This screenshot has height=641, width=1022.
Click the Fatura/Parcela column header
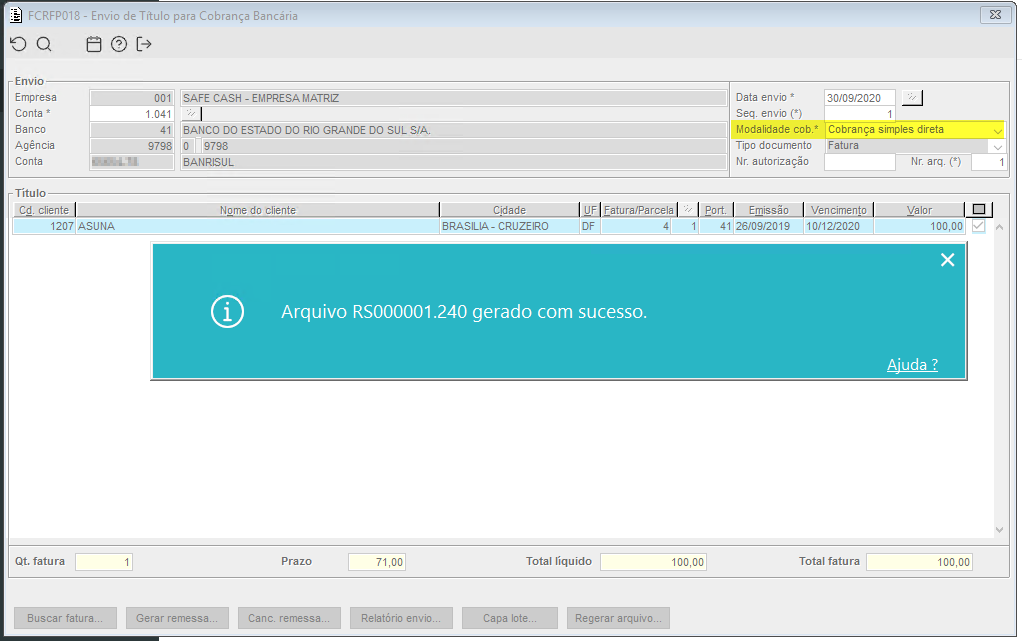[x=639, y=210]
